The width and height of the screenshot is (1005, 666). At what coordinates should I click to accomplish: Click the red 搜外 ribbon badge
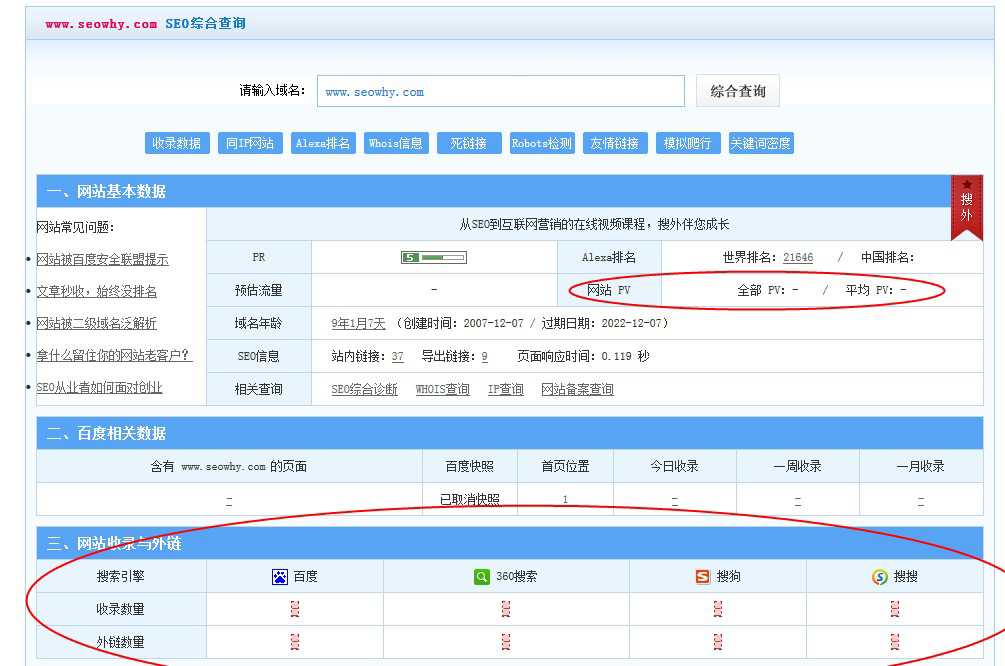click(966, 207)
